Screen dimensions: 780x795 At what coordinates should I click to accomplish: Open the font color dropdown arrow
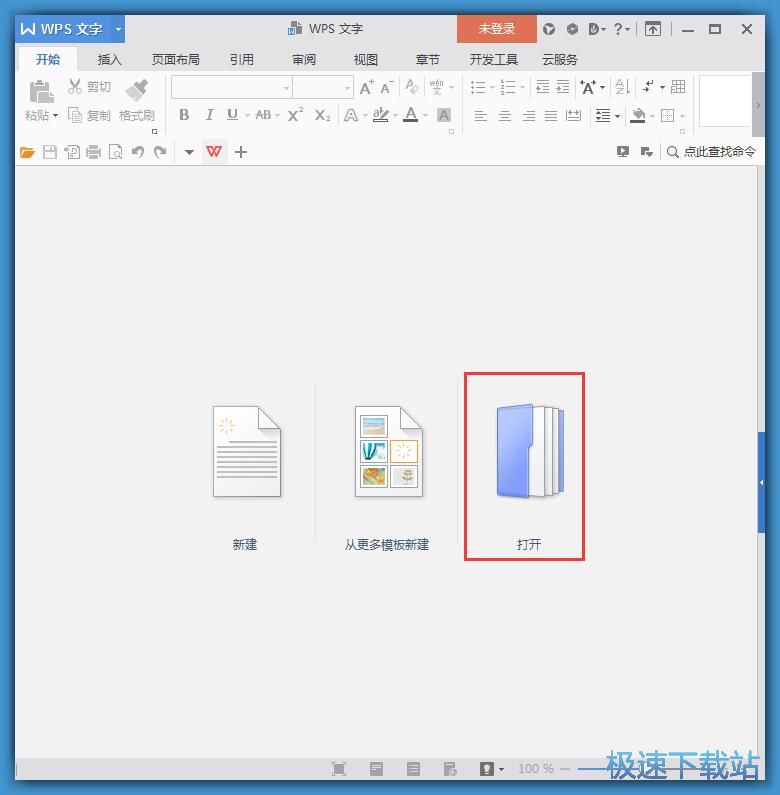(x=426, y=116)
